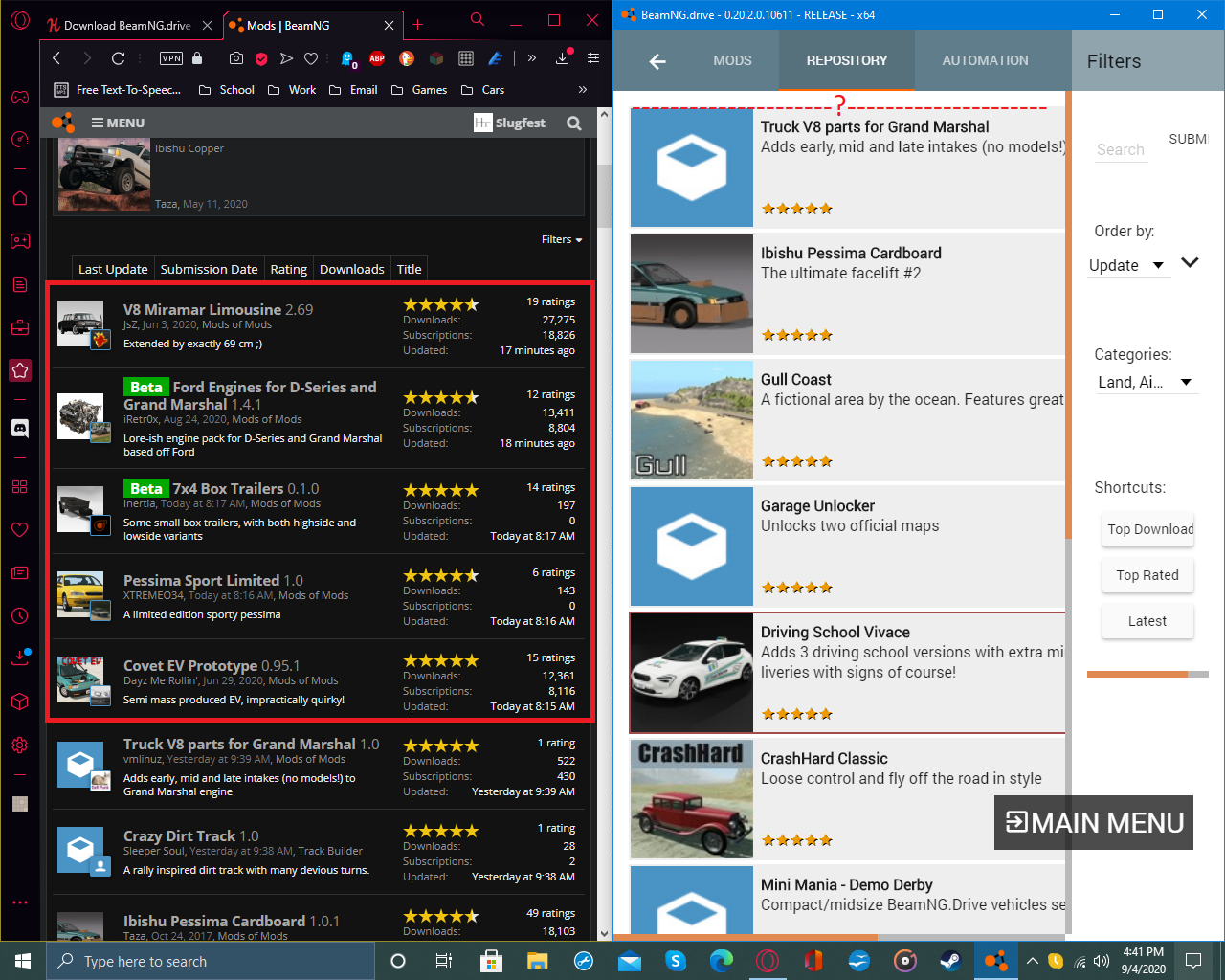Click the search tabs magnifier icon in tab bar
This screenshot has height=980, width=1225.
click(x=478, y=19)
